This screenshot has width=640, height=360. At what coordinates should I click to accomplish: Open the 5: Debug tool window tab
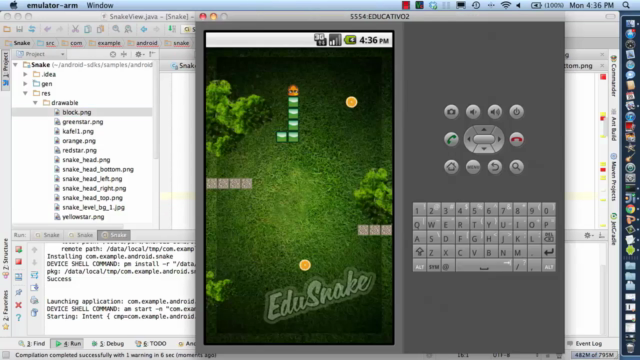point(108,344)
